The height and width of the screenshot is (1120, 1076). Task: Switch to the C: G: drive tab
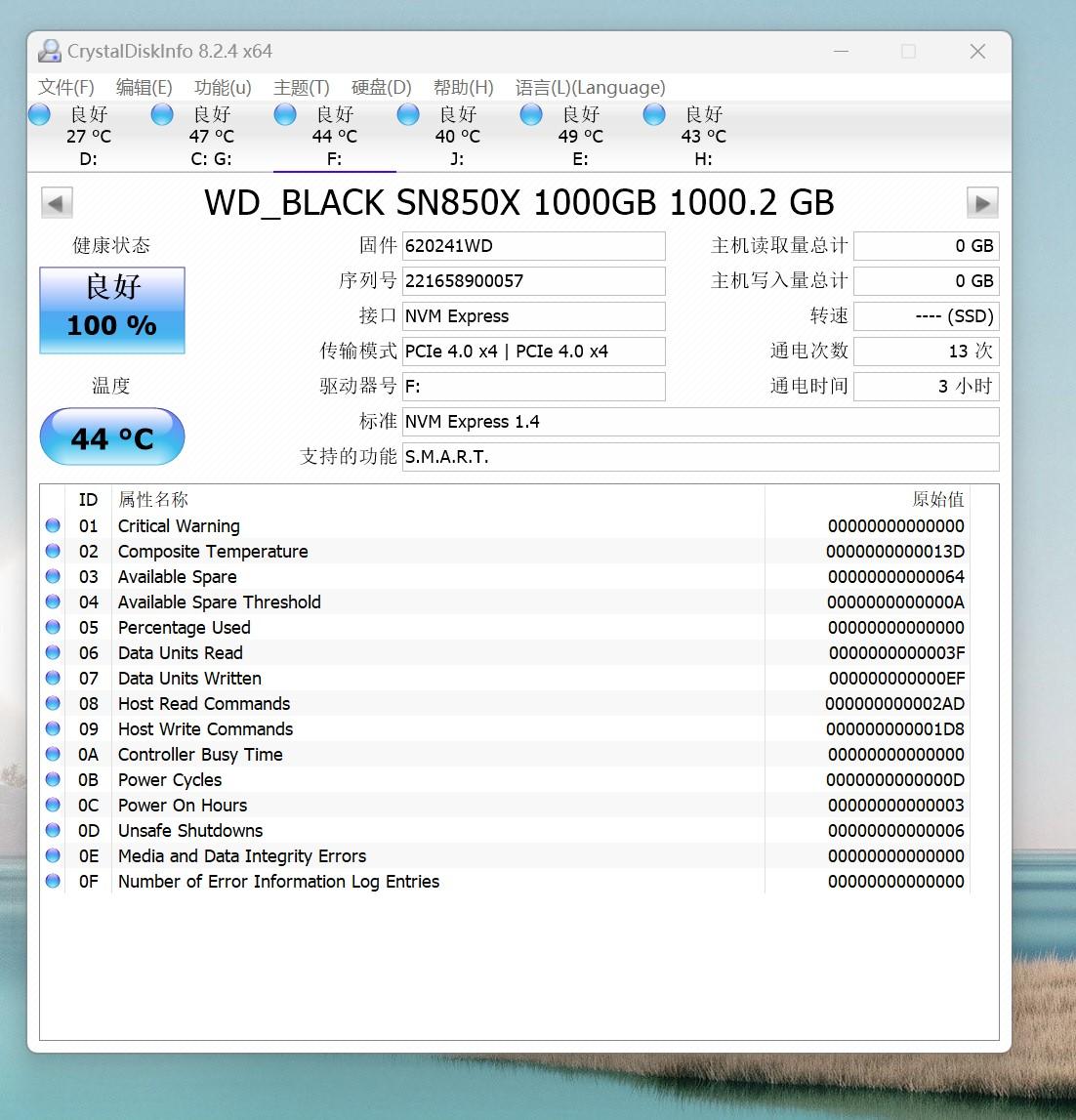212,136
